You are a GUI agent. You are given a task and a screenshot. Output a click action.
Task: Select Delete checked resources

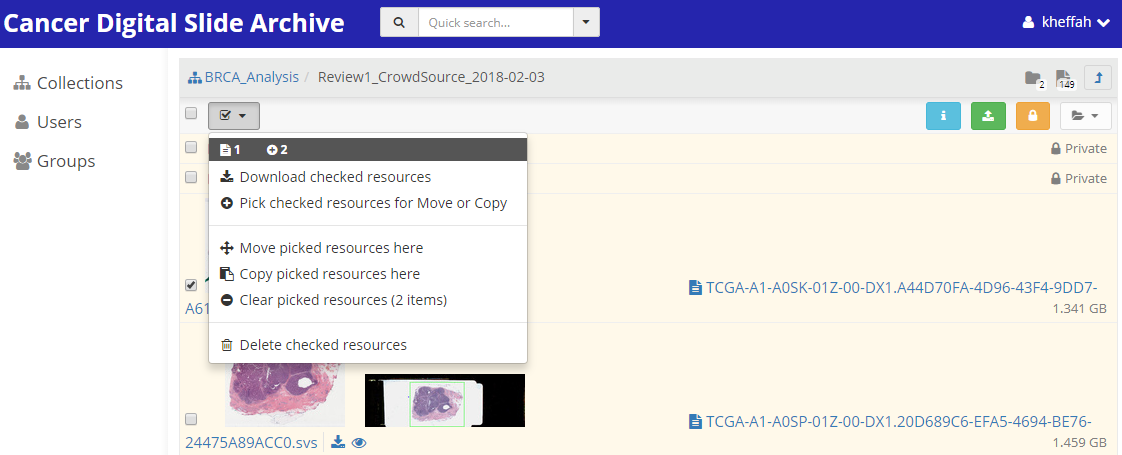(368, 345)
